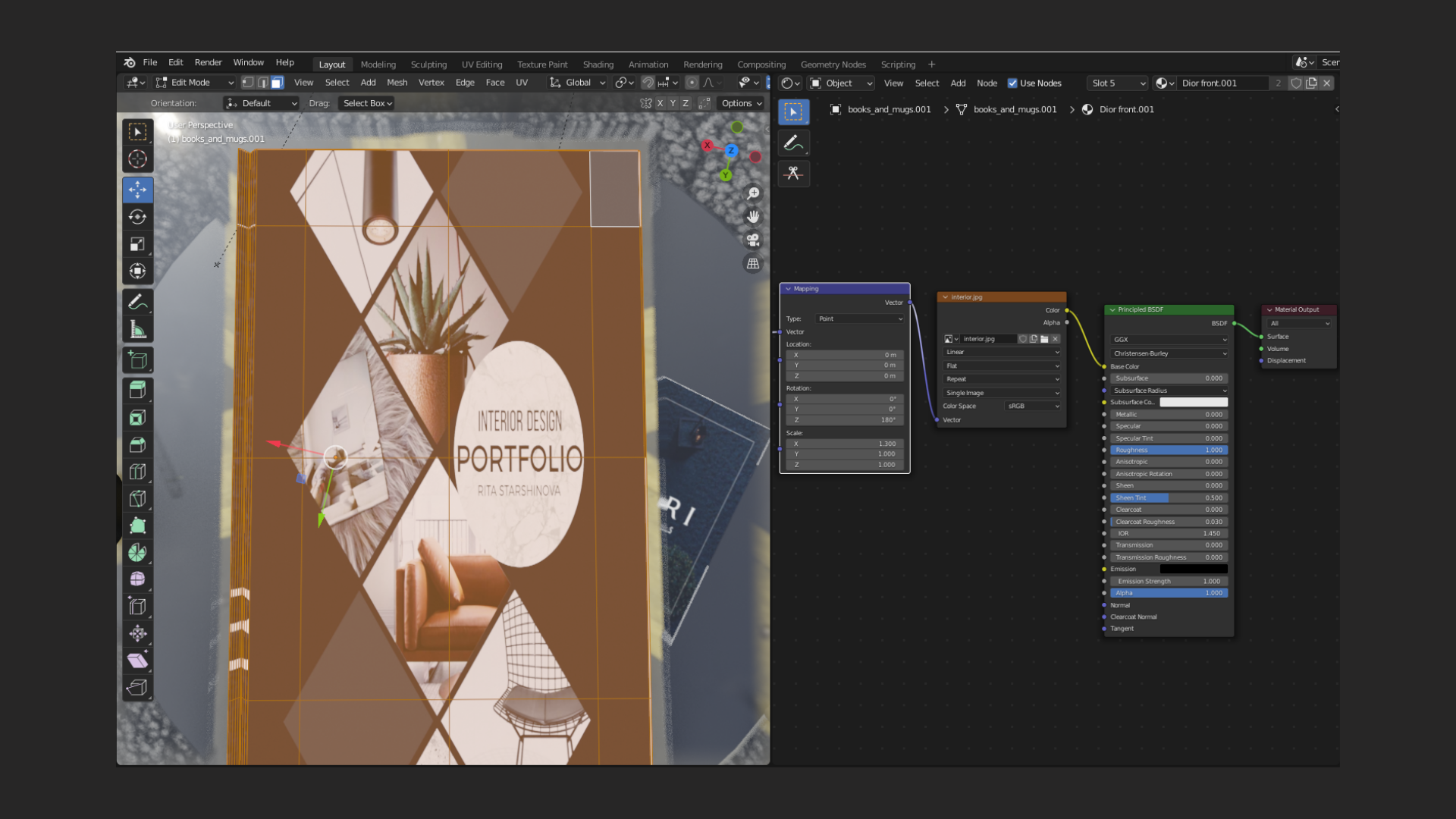The width and height of the screenshot is (1456, 819).
Task: Open the File menu
Action: (150, 62)
